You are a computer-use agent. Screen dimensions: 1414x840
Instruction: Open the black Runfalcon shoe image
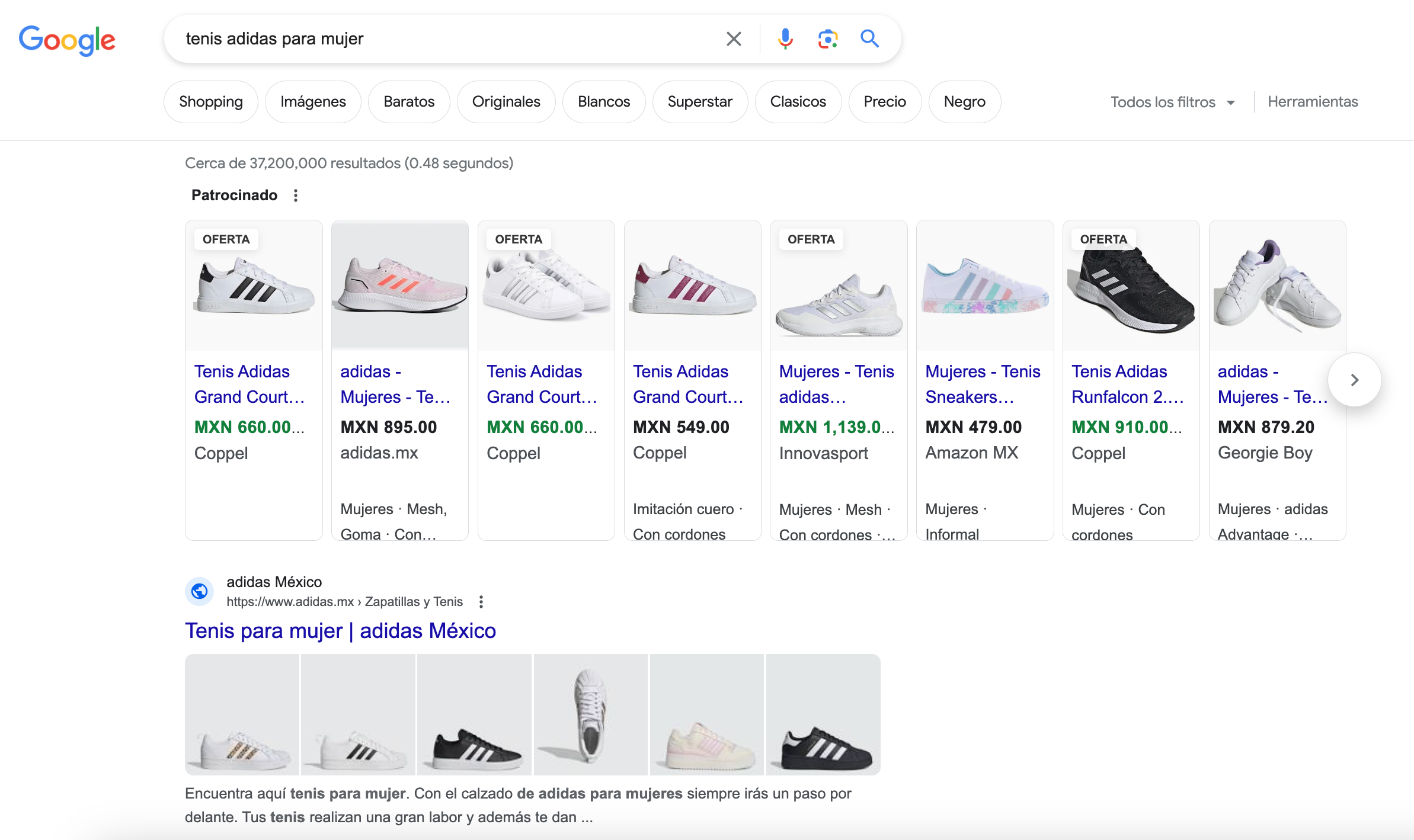pyautogui.click(x=1131, y=286)
